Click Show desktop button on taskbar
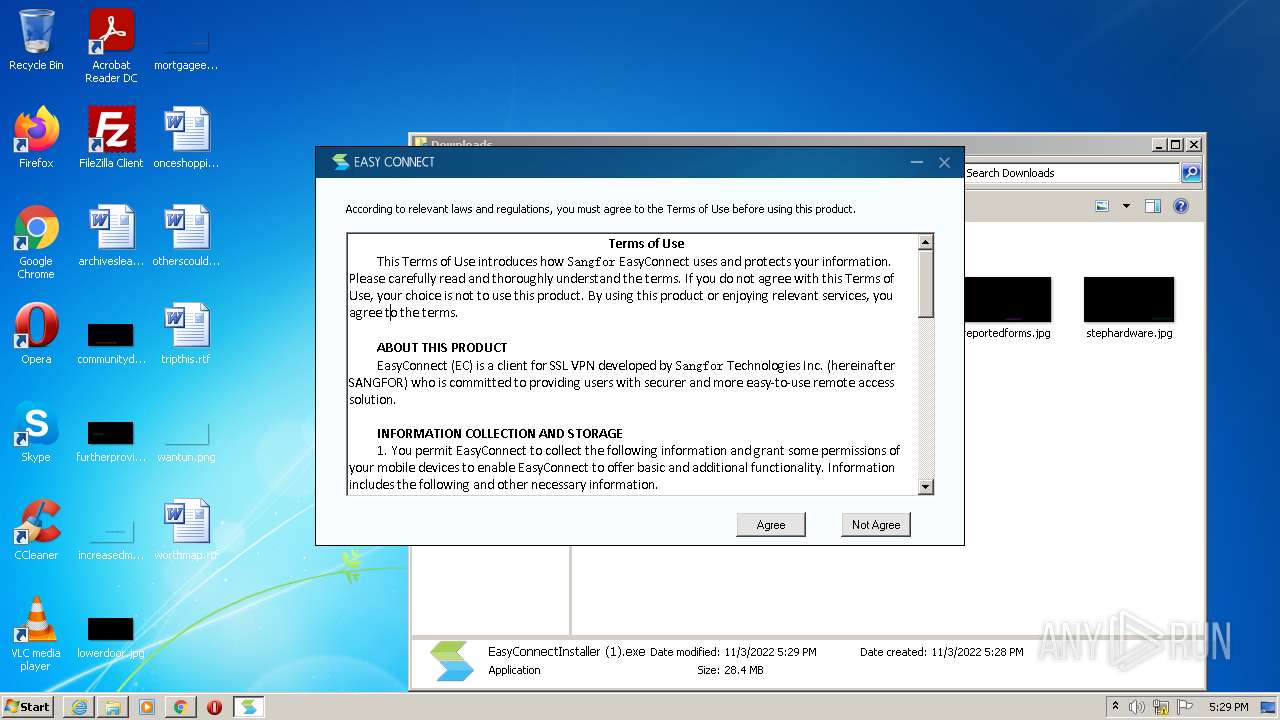 click(x=1269, y=707)
